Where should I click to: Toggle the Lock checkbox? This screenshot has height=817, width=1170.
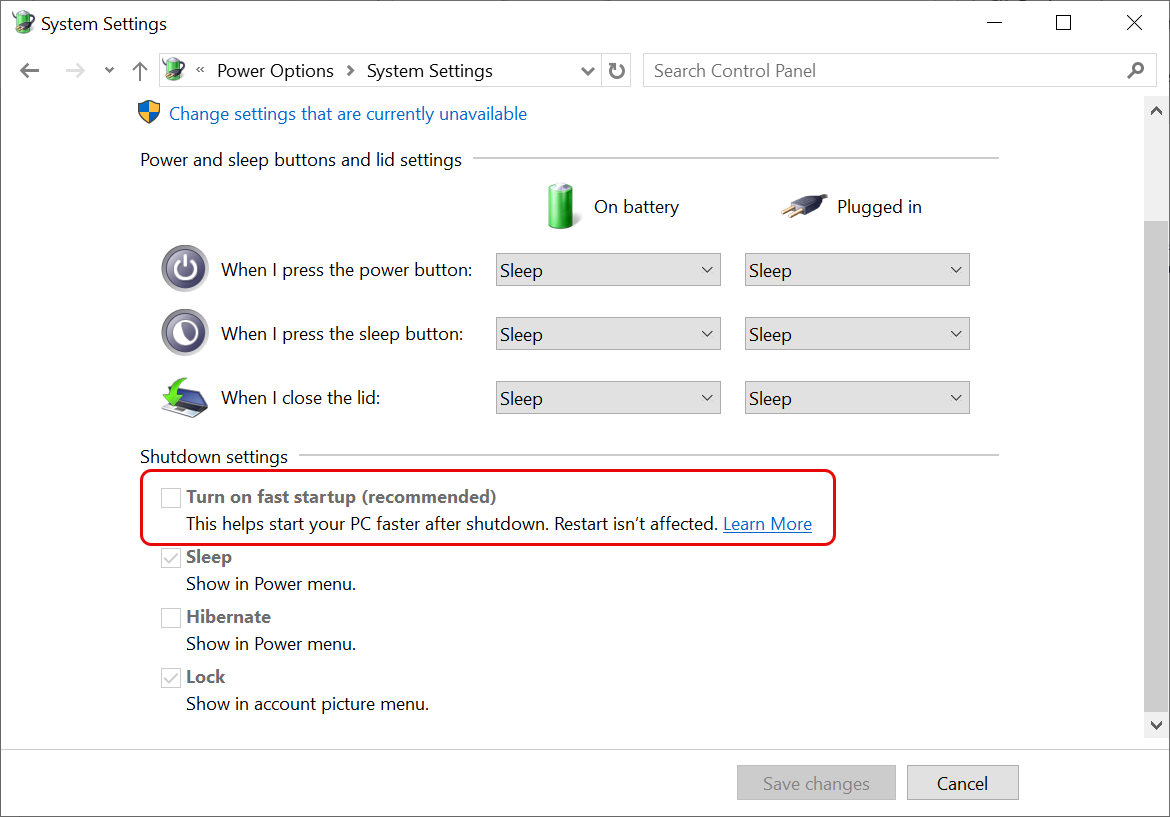point(171,677)
